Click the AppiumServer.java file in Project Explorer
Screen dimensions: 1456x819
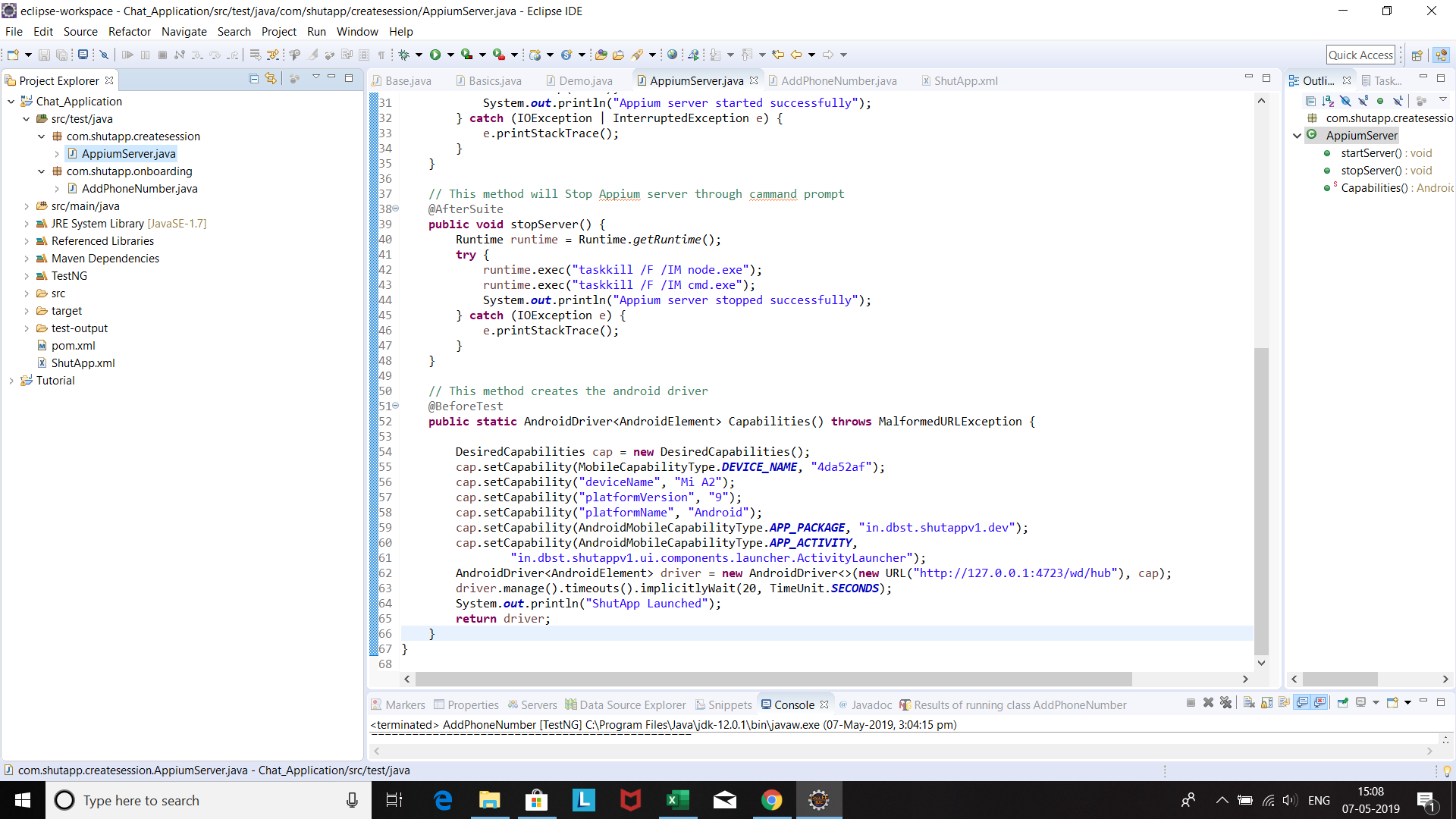pyautogui.click(x=128, y=153)
